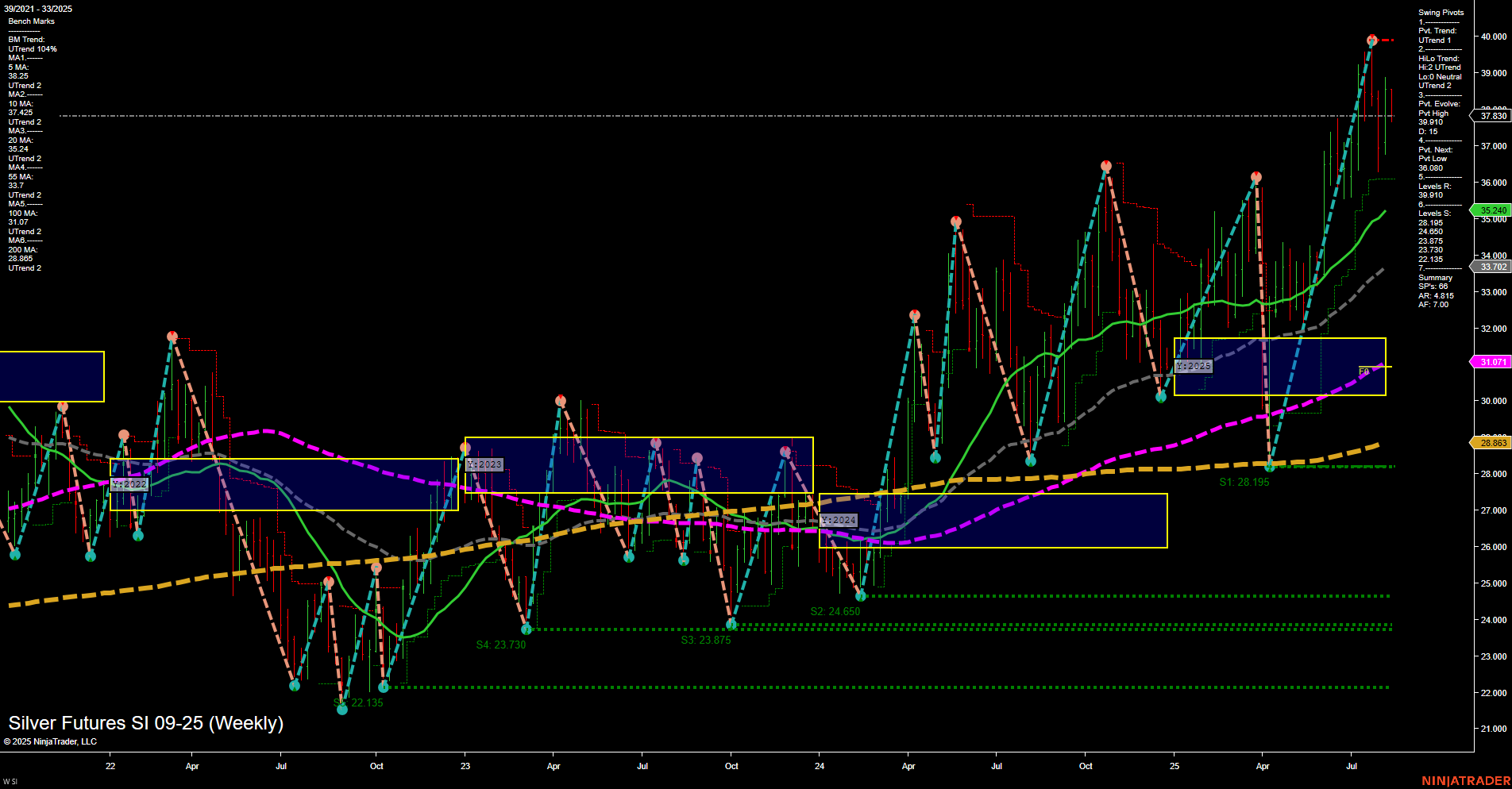Click the F0 marker beside the Y:2025 box

[x=1364, y=370]
